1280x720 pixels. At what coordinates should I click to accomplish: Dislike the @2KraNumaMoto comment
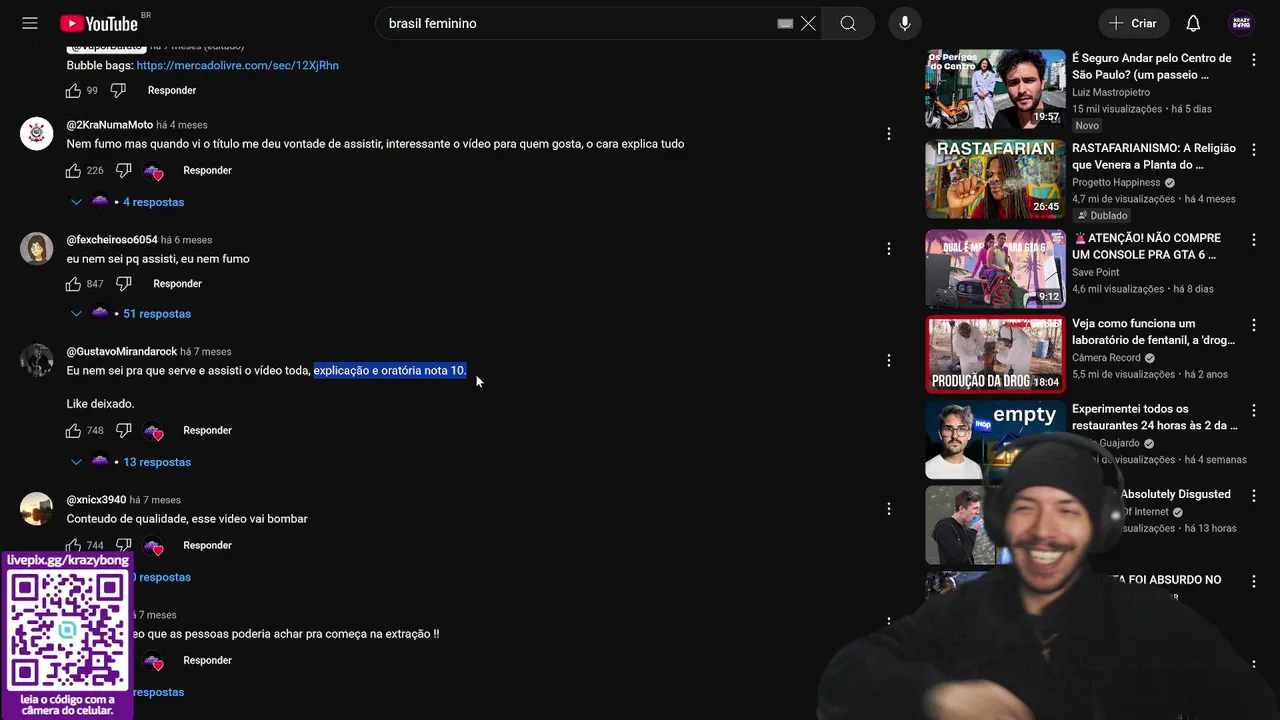(123, 171)
